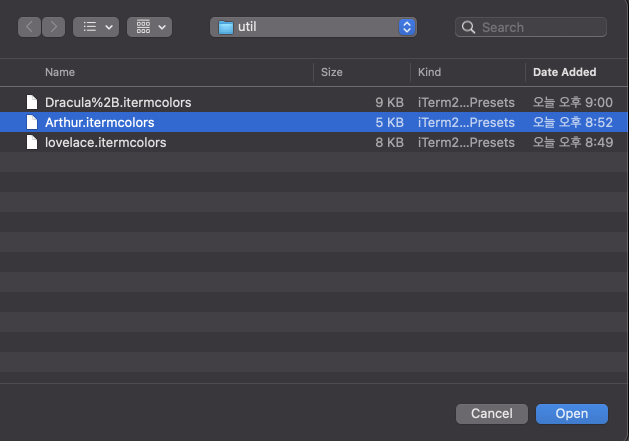Go back with the left chevron button
Screen dimensions: 629x441
pos(29,27)
